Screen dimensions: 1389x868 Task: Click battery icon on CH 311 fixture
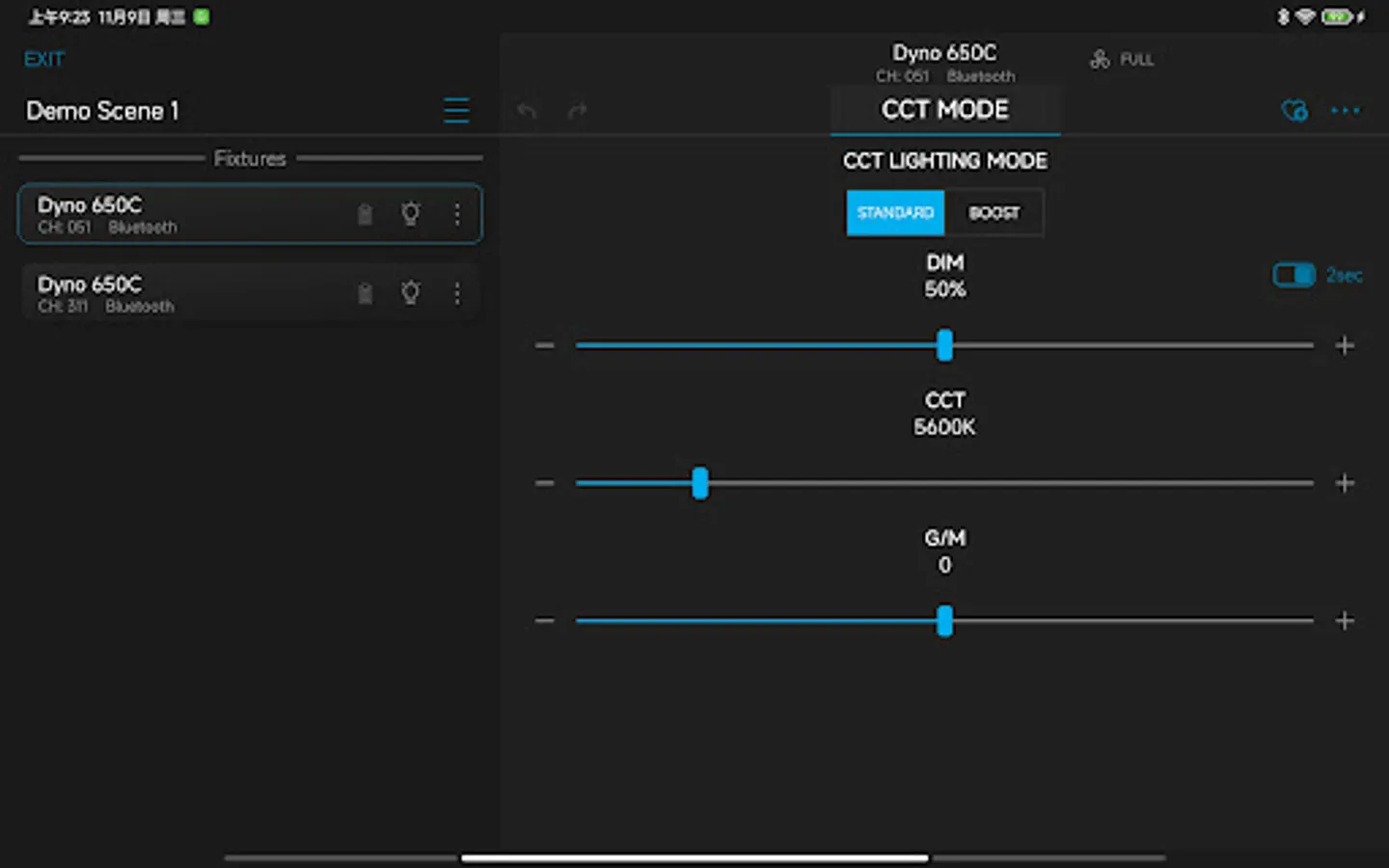[x=365, y=293]
